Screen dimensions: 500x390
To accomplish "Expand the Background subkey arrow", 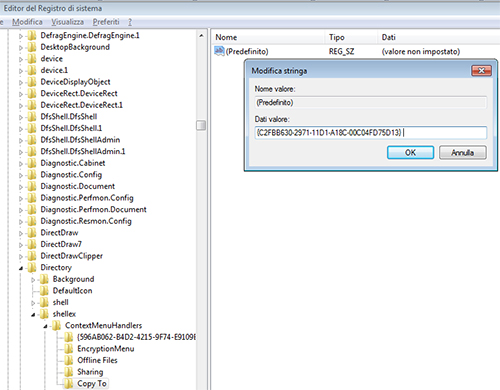I will coord(33,279).
